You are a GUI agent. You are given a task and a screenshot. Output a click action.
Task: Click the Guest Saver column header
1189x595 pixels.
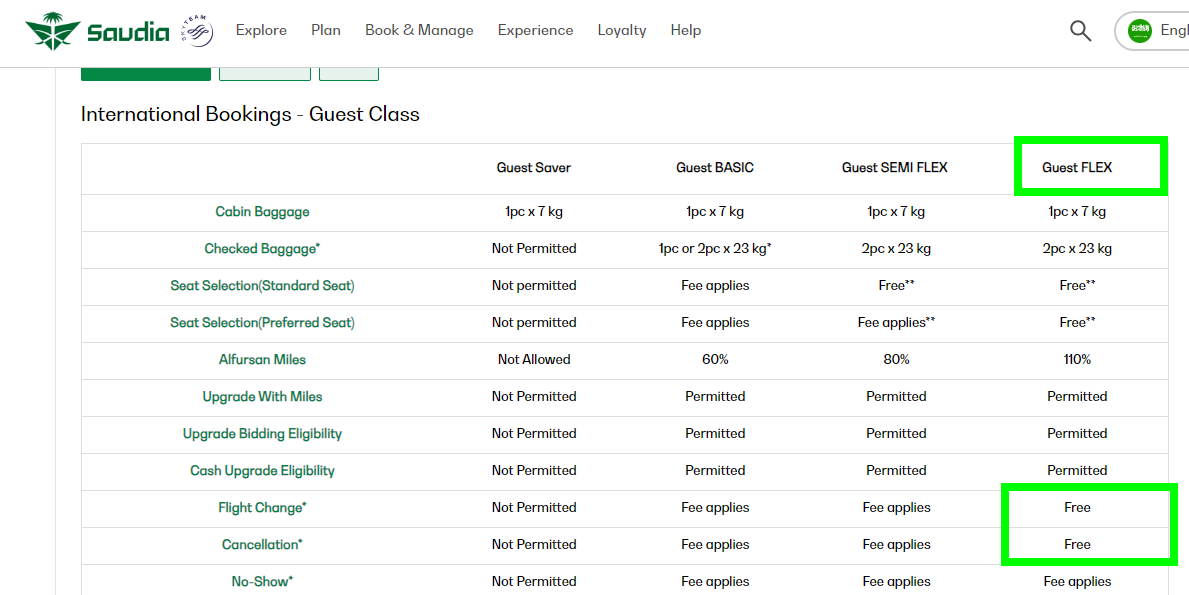click(x=534, y=168)
